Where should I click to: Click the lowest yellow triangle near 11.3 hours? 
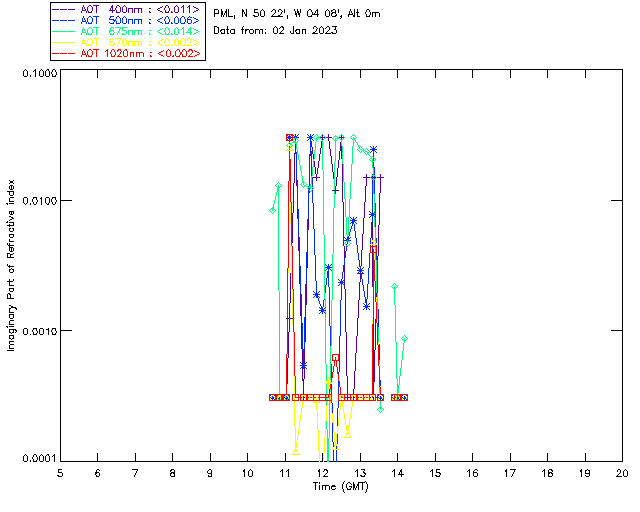296,452
